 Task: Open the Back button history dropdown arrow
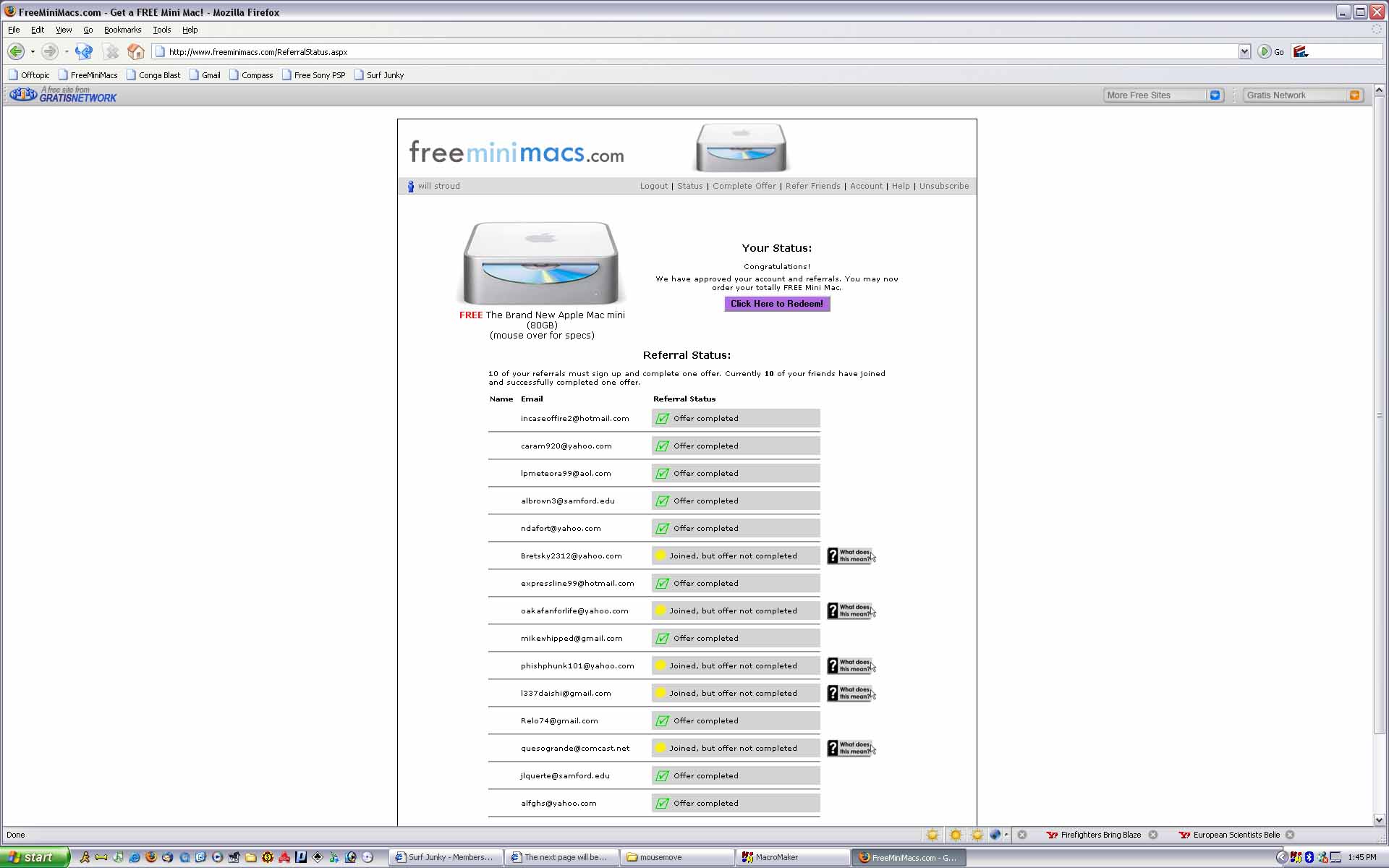click(33, 51)
